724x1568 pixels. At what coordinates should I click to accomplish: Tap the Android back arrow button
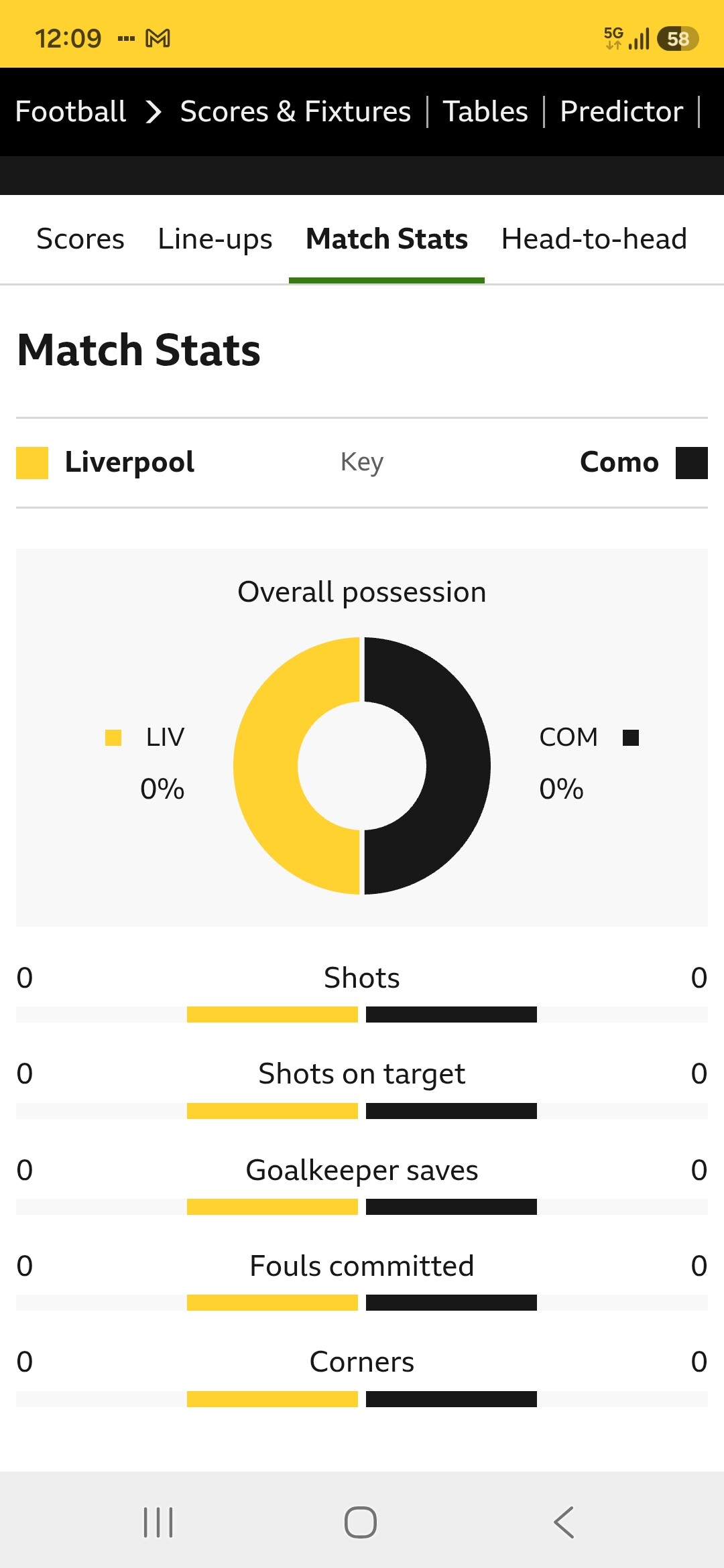(x=564, y=1522)
